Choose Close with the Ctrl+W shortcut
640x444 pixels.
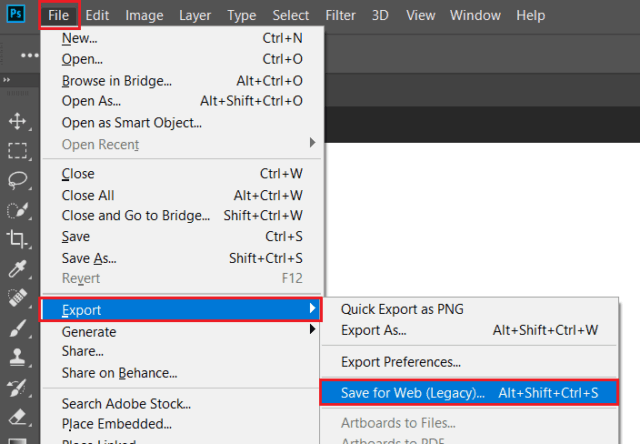(x=182, y=173)
